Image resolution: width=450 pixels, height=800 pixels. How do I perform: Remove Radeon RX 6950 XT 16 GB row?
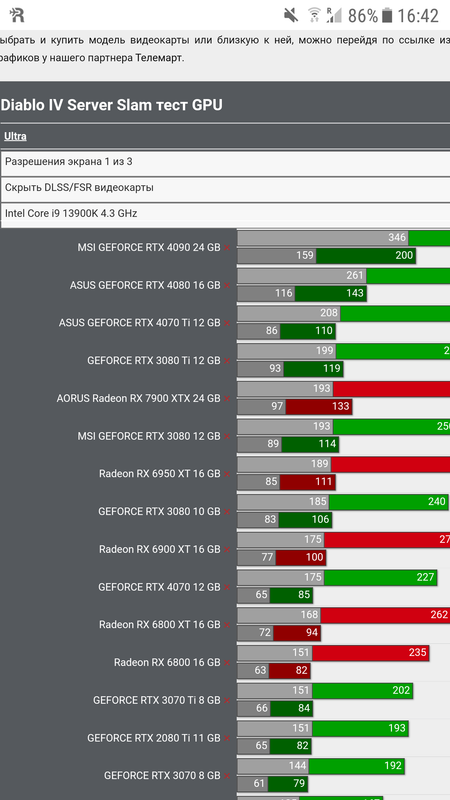click(227, 474)
